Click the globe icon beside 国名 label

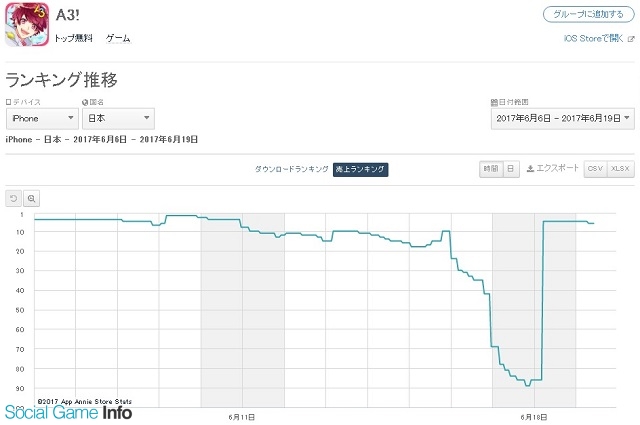coord(85,102)
